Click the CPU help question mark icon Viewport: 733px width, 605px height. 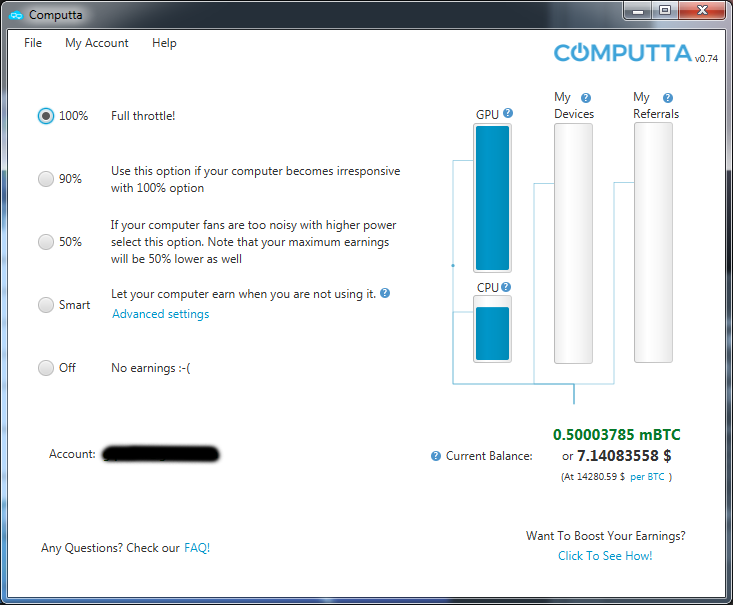tap(506, 287)
